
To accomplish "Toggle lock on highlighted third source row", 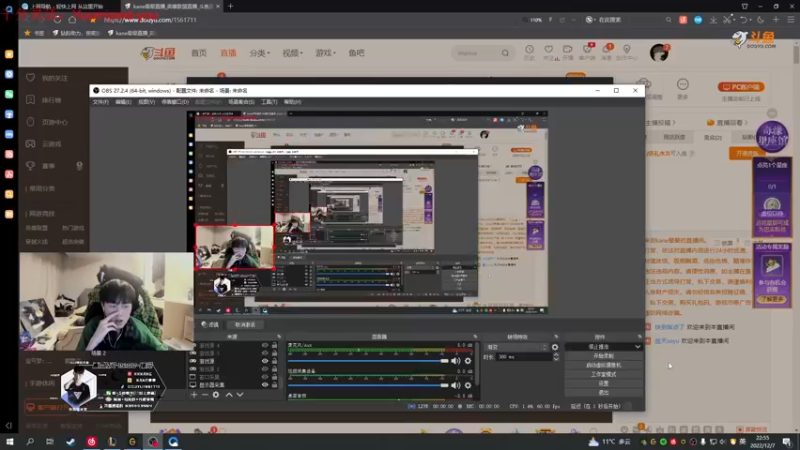I will [x=274, y=361].
